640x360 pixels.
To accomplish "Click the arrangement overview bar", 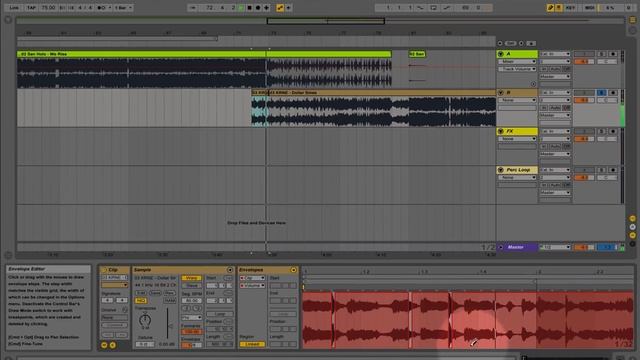I will (x=320, y=20).
